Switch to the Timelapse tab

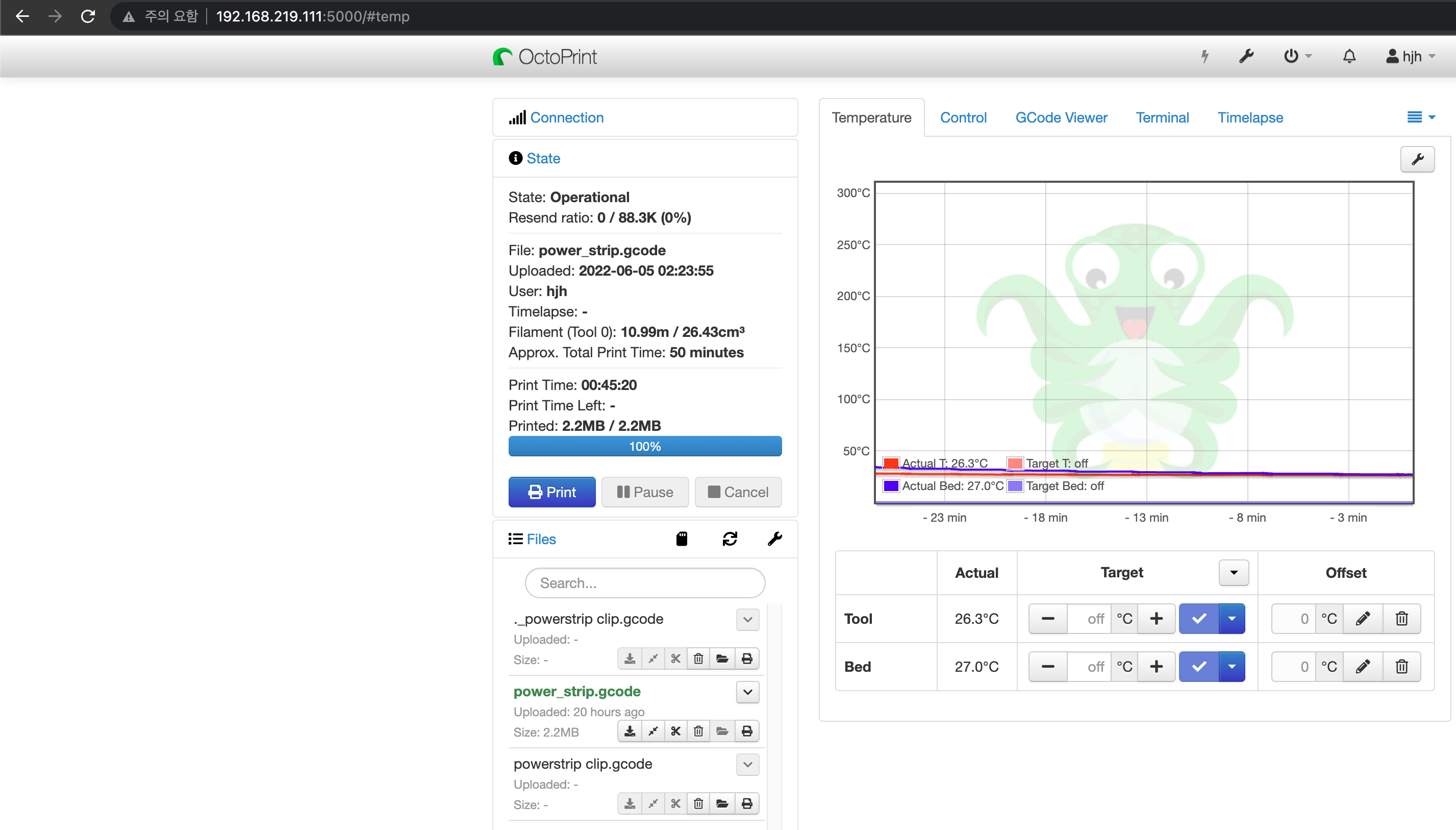point(1250,117)
